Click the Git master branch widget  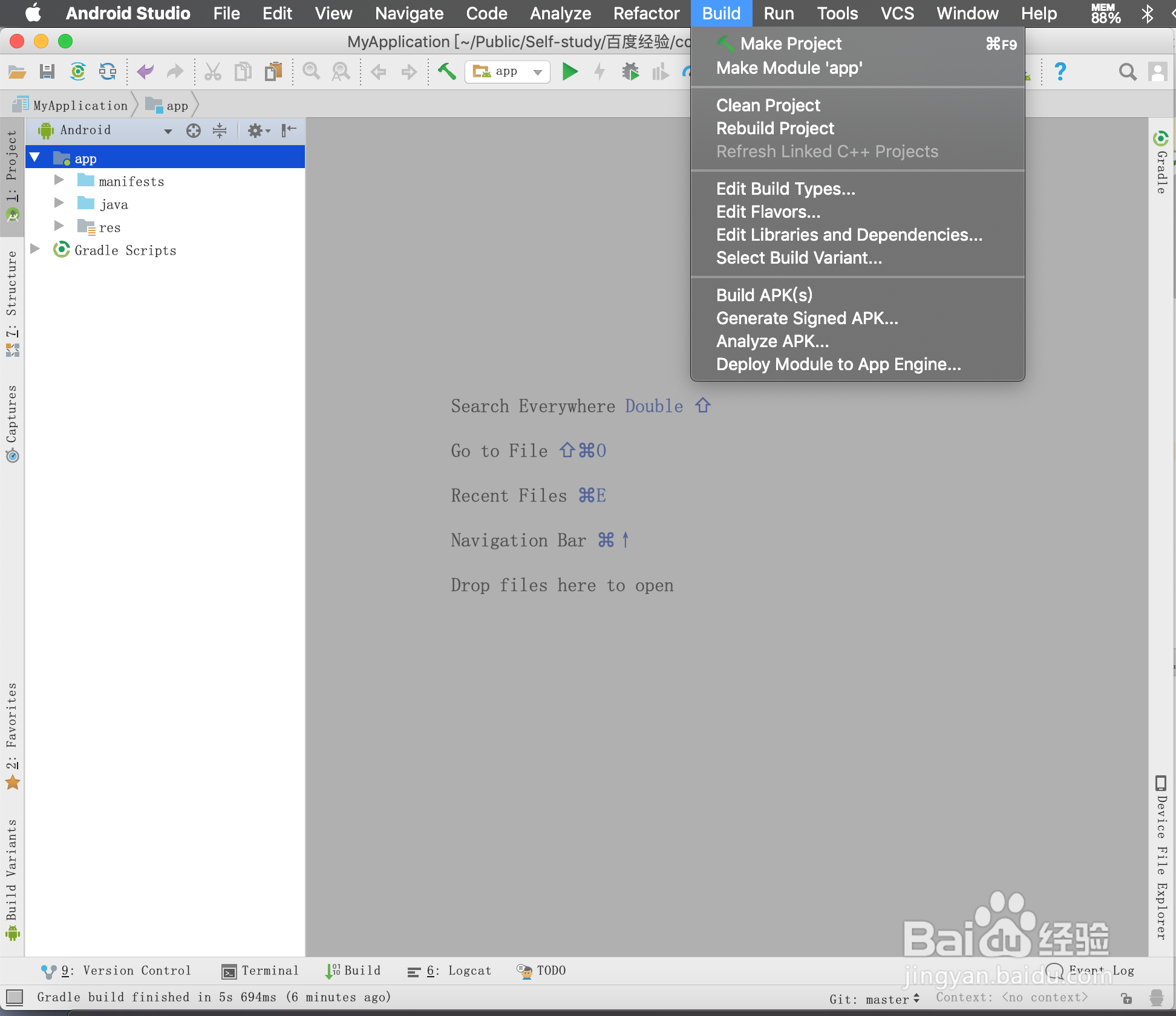click(x=874, y=999)
